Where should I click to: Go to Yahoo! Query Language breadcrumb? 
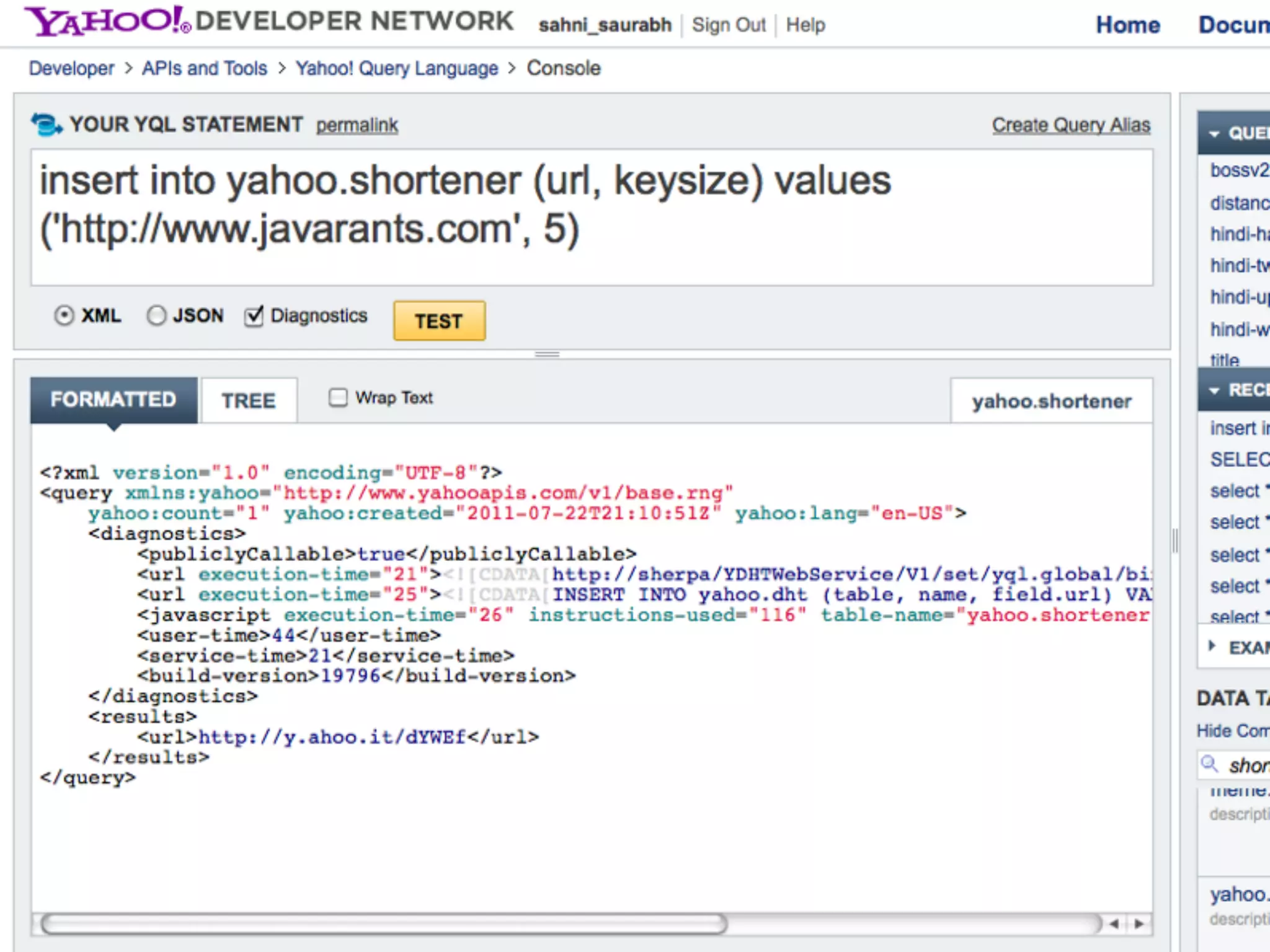397,68
